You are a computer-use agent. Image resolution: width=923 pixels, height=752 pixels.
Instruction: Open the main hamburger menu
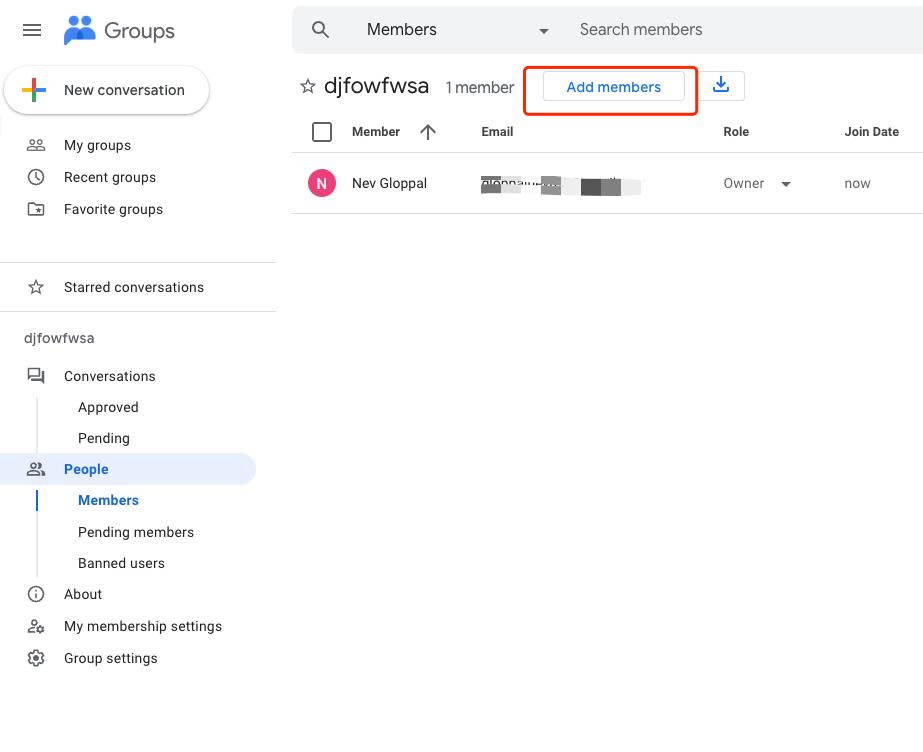(32, 30)
